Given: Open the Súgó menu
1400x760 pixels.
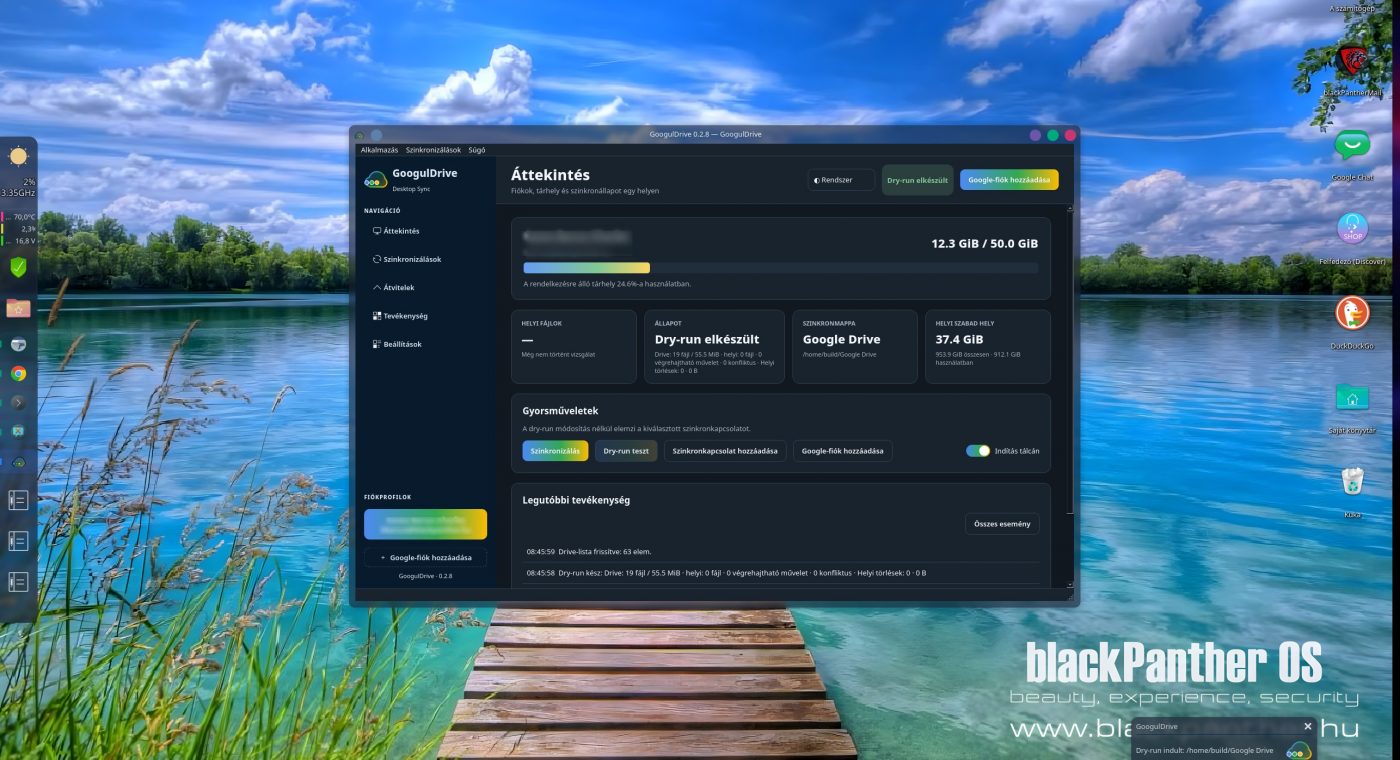Looking at the screenshot, I should (x=477, y=150).
